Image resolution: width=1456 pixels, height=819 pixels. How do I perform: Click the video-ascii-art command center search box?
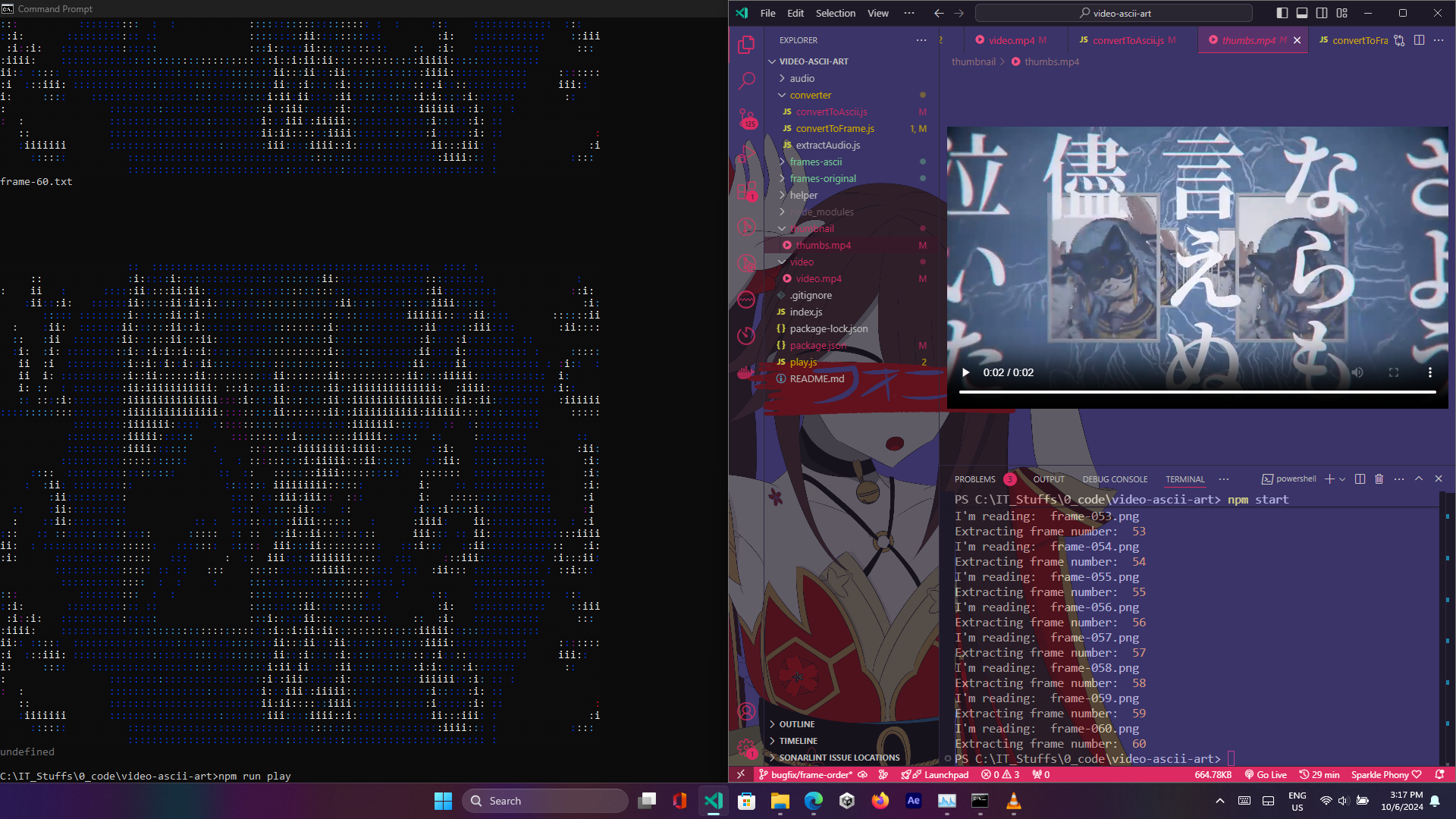[x=1113, y=13]
